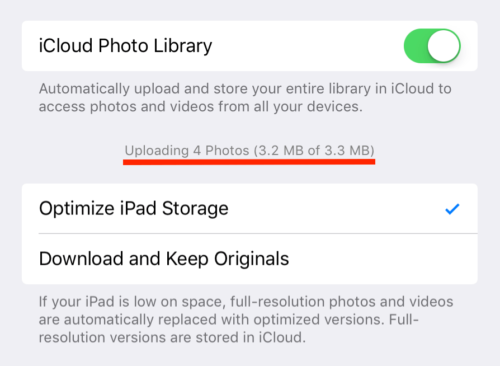500x366 pixels.
Task: Tap the access photos and videos description line
Action: click(200, 107)
